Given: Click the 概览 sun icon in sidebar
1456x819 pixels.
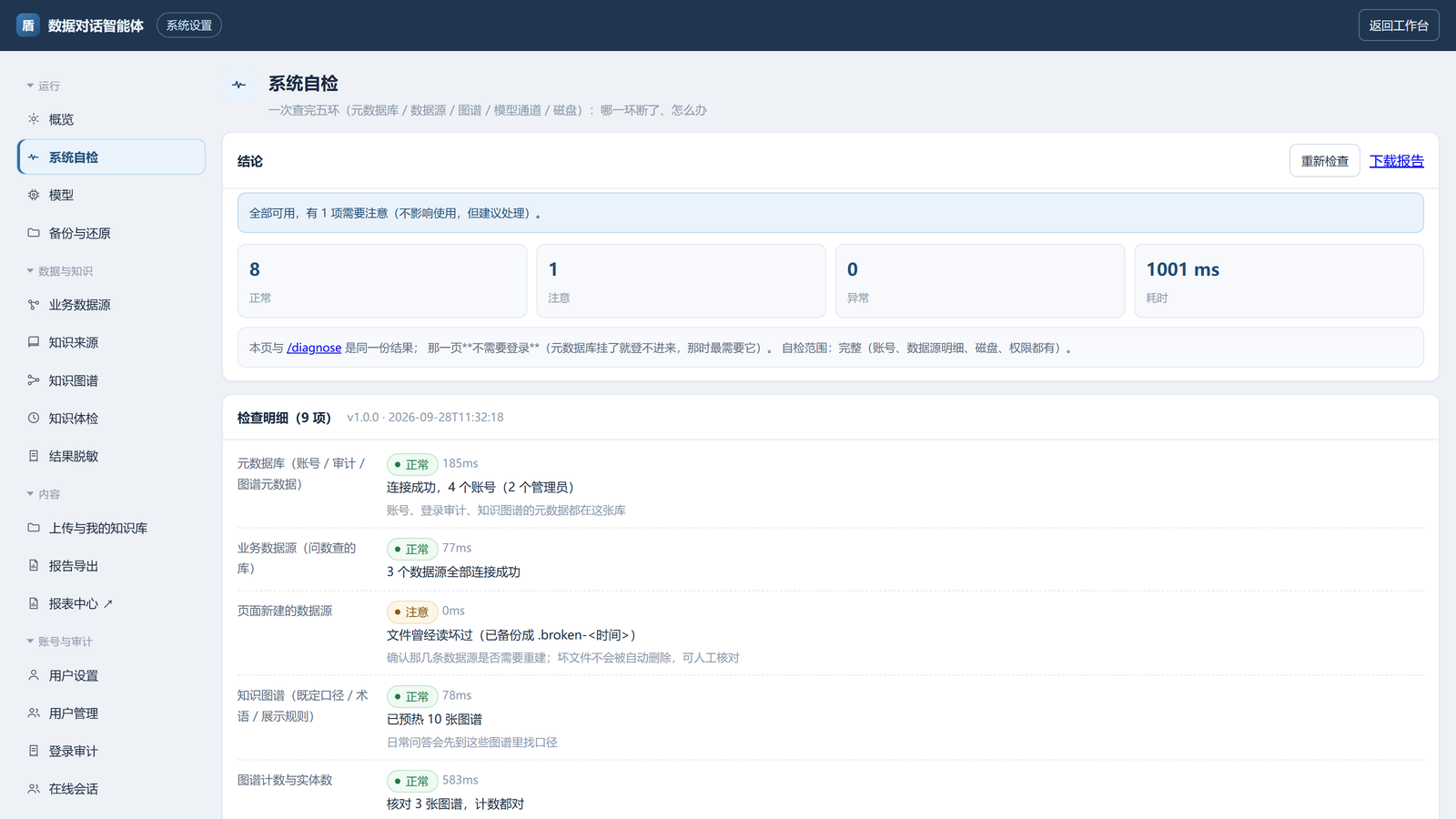Looking at the screenshot, I should [x=34, y=119].
